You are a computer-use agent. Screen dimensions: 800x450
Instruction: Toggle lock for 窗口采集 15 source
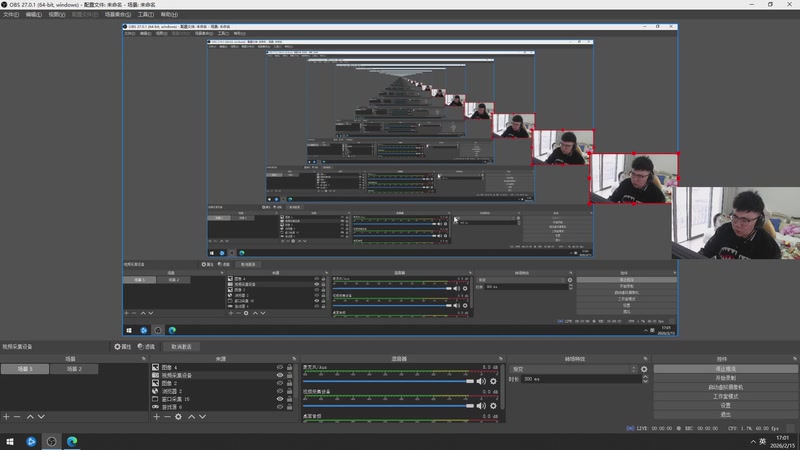289,399
